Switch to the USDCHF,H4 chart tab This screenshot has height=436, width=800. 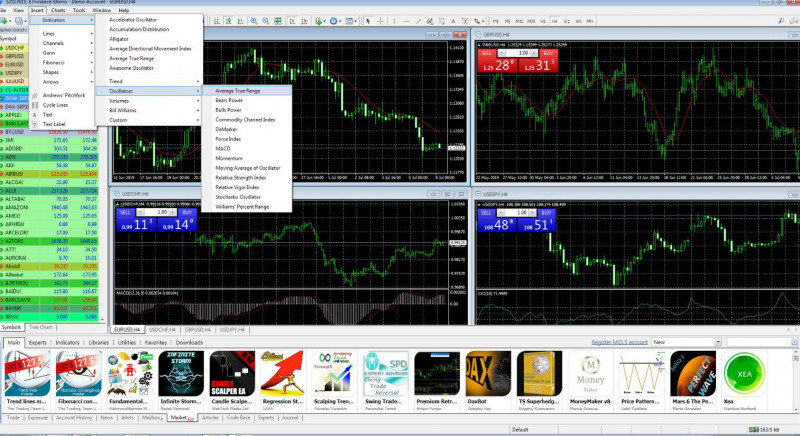pyautogui.click(x=163, y=330)
